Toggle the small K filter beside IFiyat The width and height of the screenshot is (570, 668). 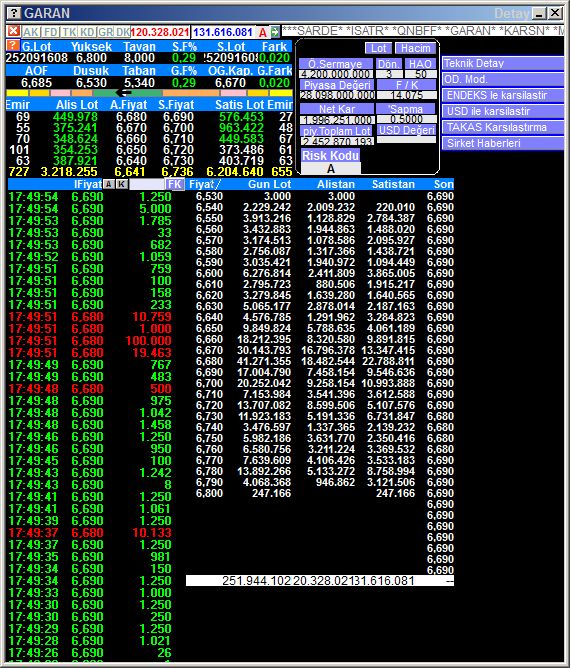122,184
